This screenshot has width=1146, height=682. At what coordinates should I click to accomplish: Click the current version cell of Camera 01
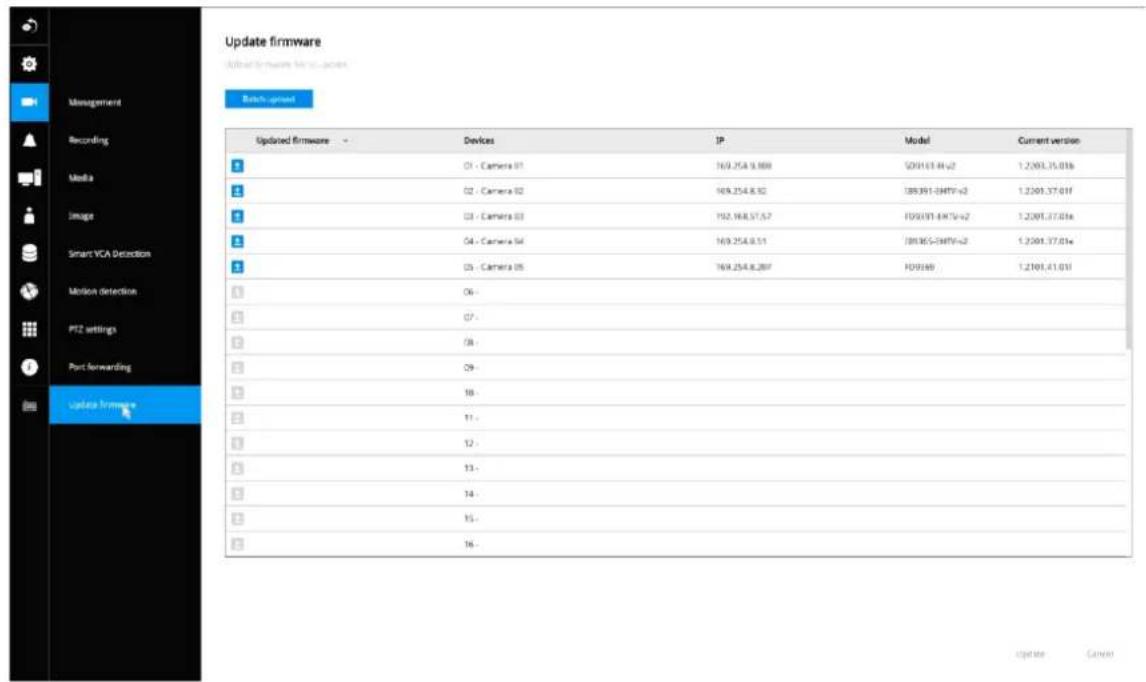pos(1046,166)
